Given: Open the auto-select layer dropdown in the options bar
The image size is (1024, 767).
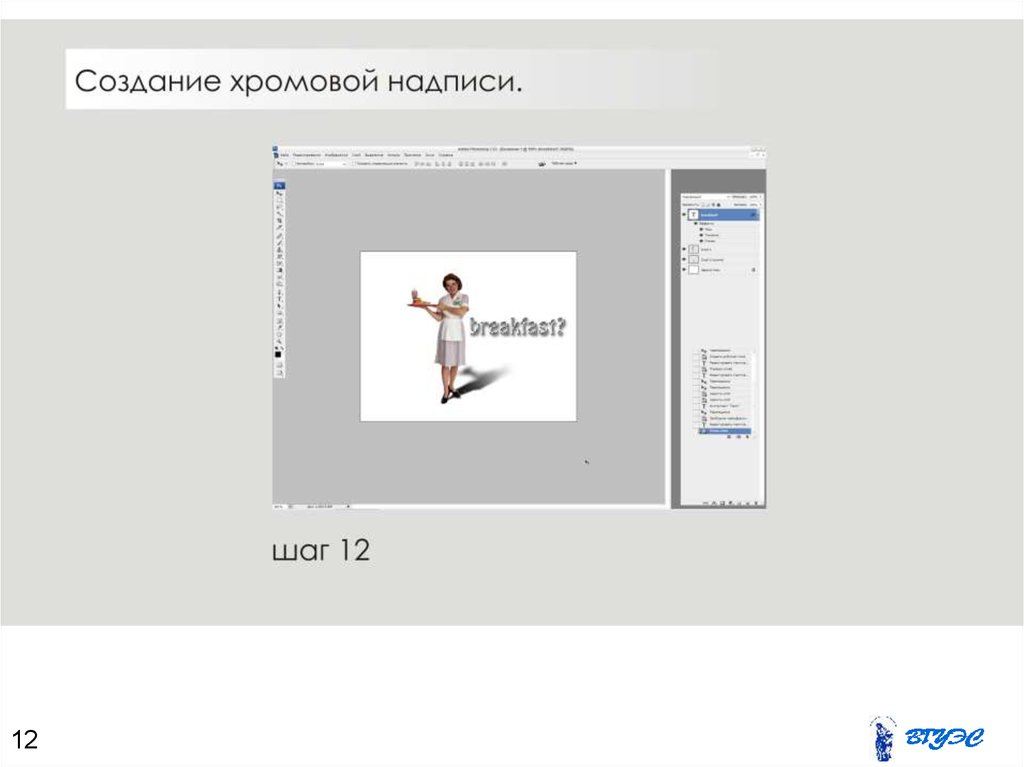Looking at the screenshot, I should [330, 164].
